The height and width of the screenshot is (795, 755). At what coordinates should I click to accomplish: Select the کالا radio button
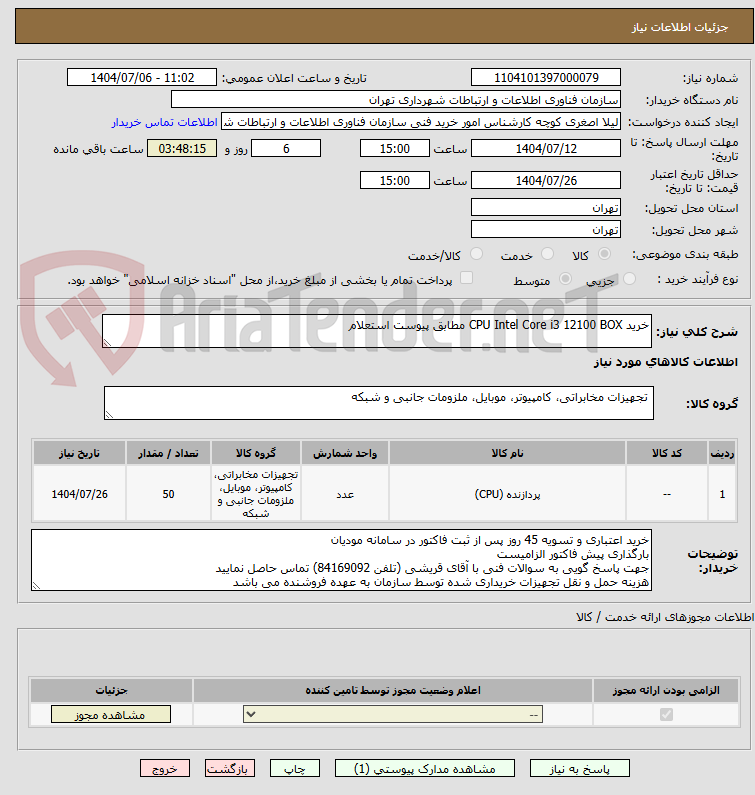(x=604, y=254)
